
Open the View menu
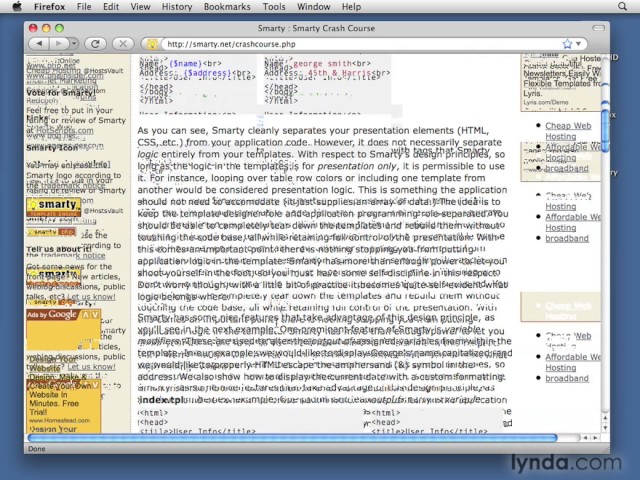140,7
